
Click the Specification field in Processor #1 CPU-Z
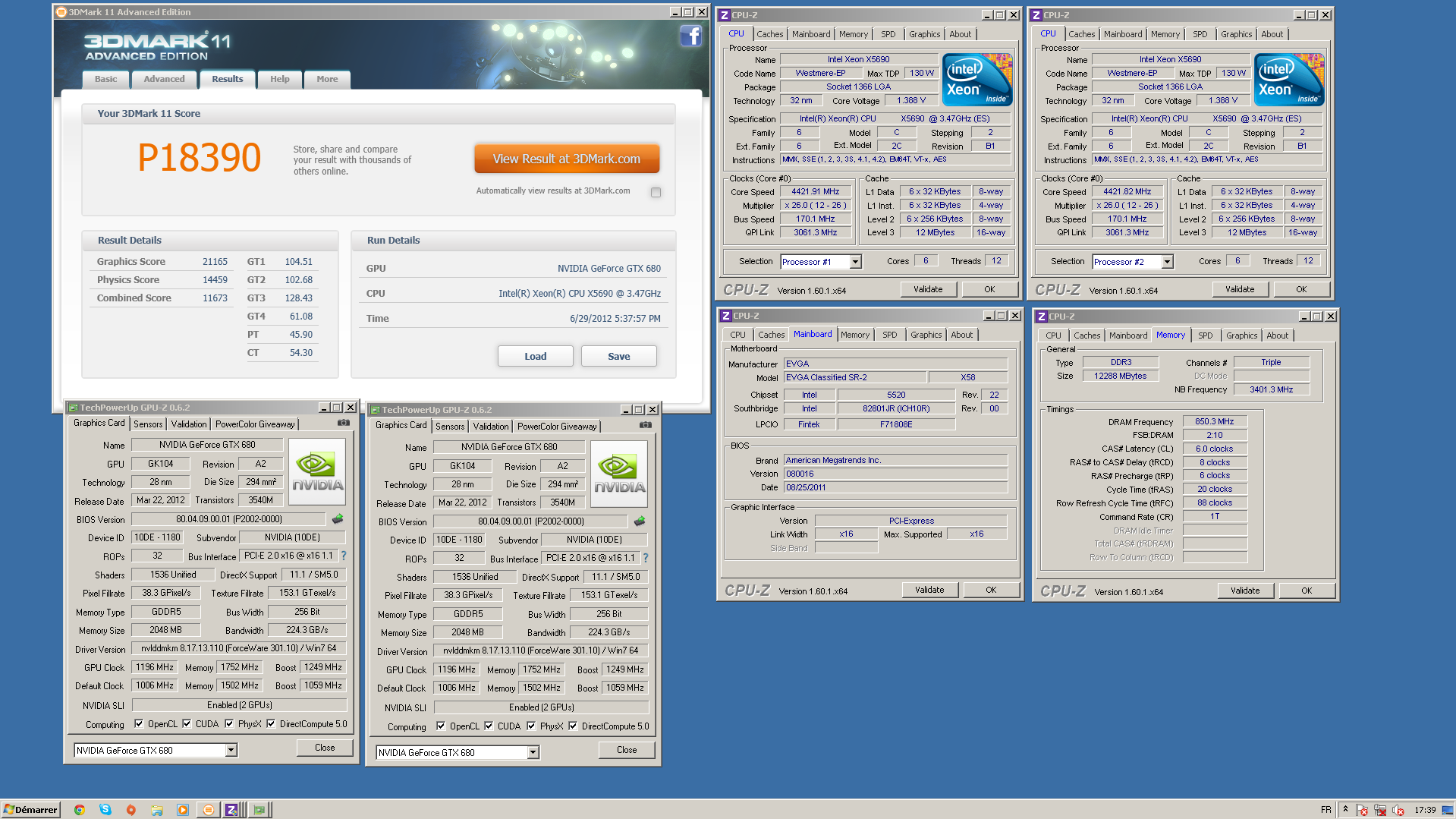coord(895,119)
